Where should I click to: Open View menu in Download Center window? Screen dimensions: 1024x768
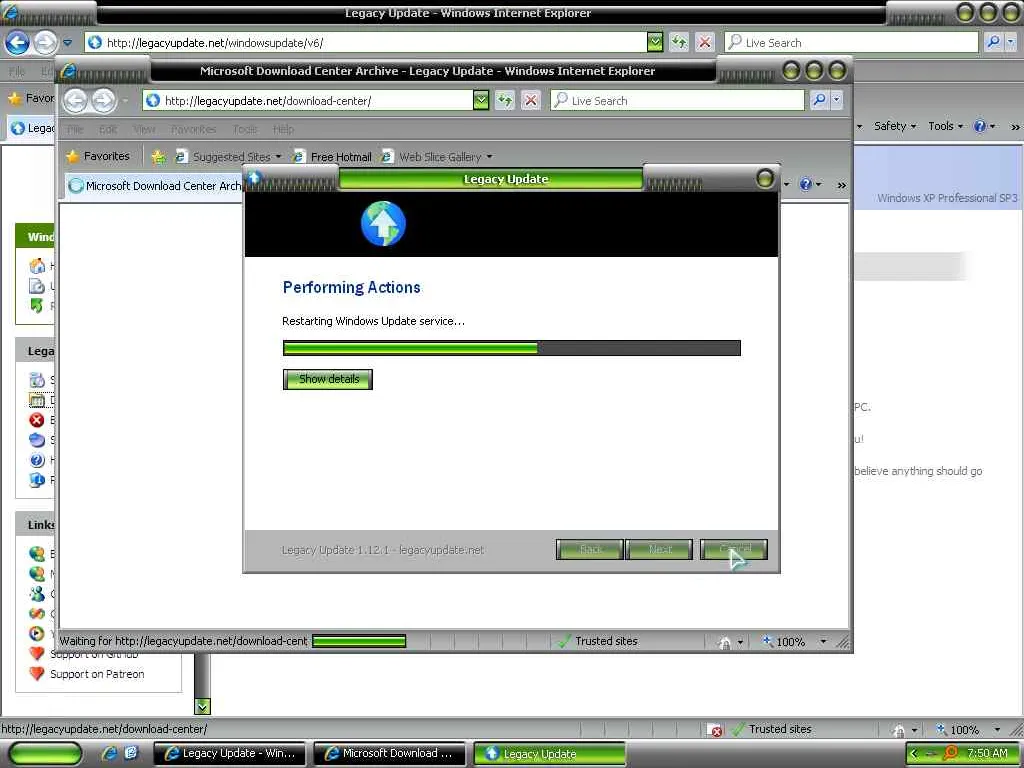point(144,129)
